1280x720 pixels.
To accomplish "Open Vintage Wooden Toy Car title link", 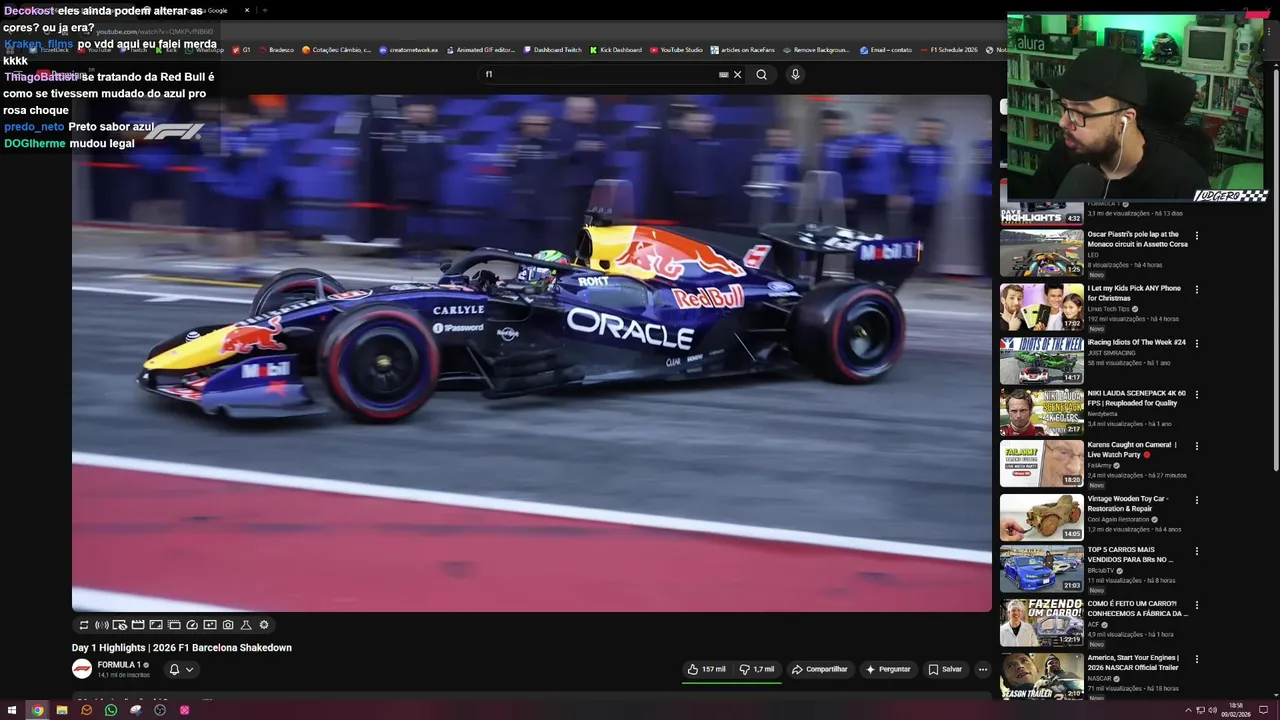I will [1128, 503].
